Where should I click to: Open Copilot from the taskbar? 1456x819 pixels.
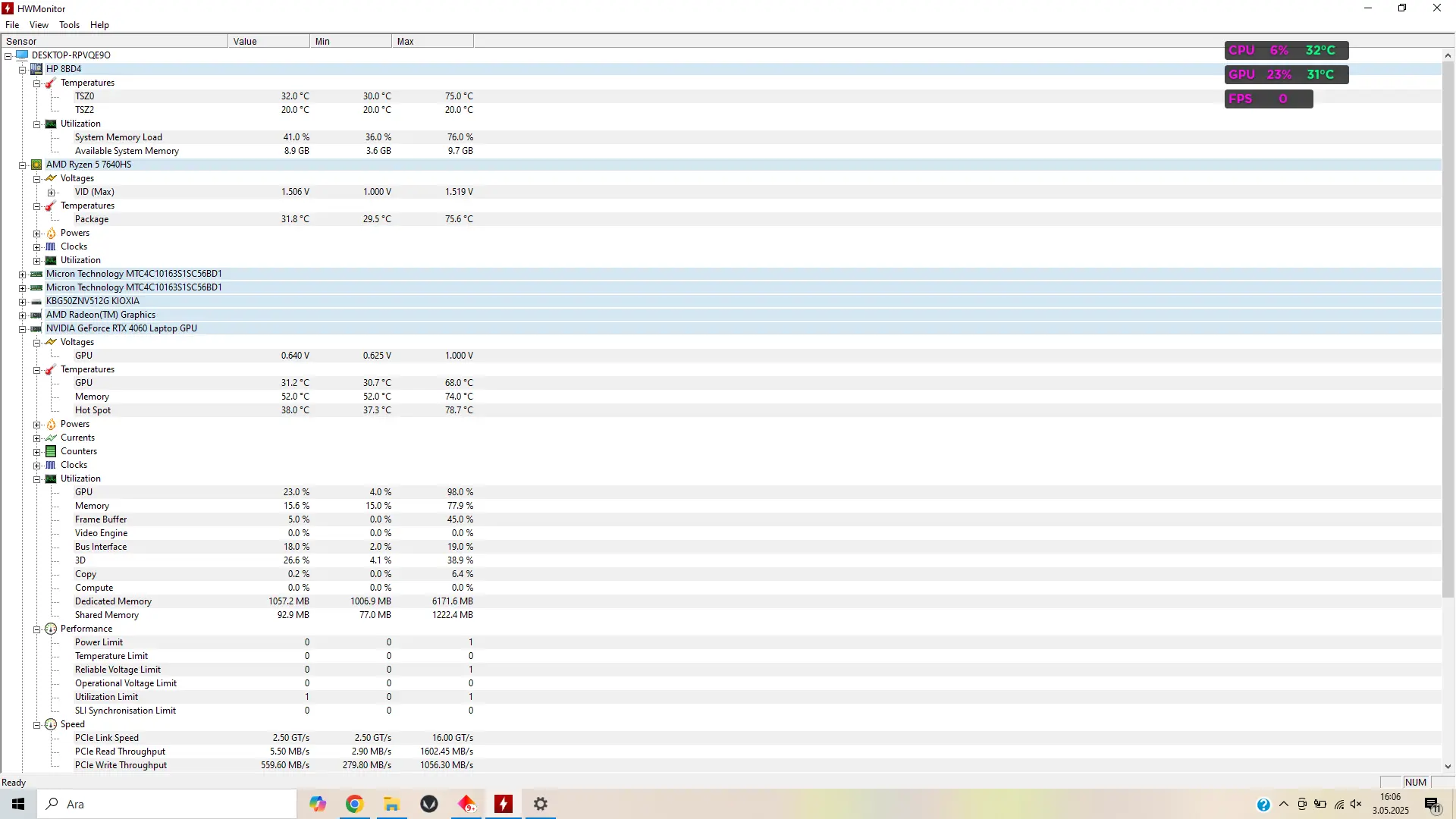(x=317, y=804)
